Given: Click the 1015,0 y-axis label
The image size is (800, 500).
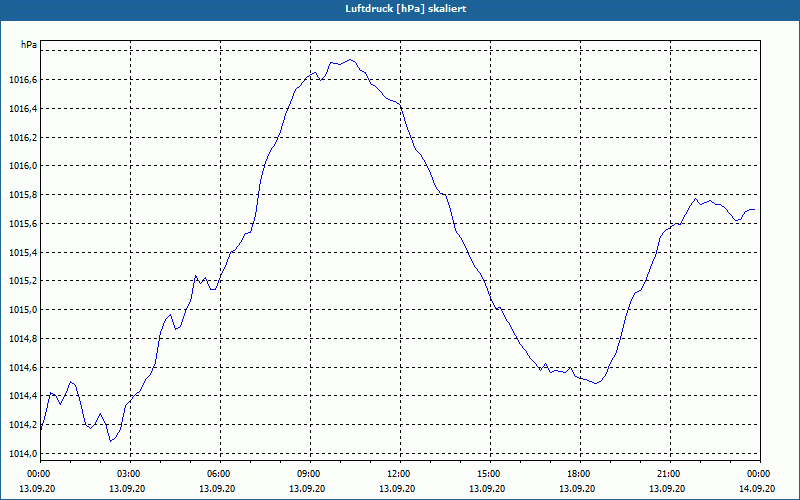Looking at the screenshot, I should (x=22, y=310).
